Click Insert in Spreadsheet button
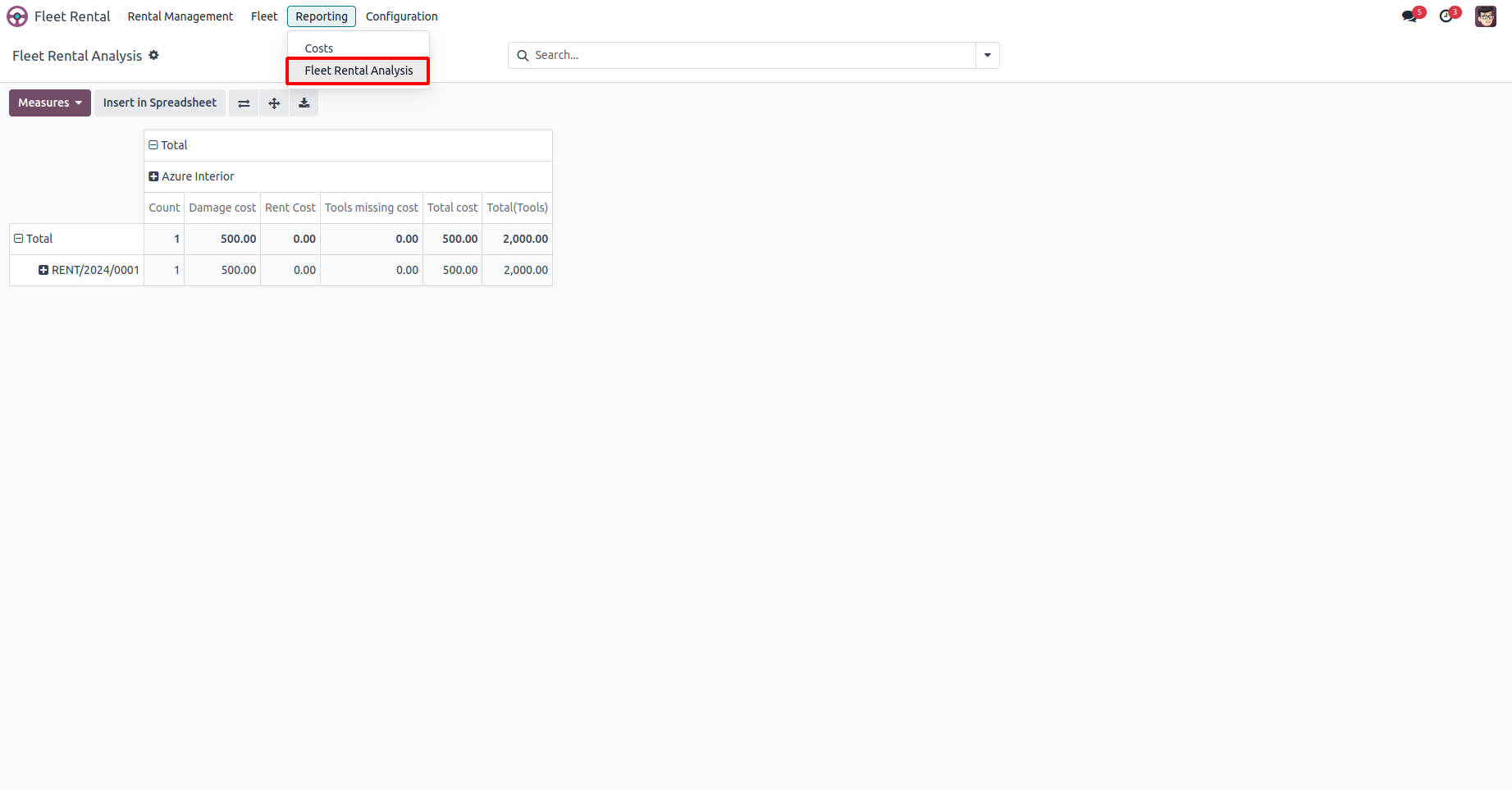The height and width of the screenshot is (790, 1512). click(x=160, y=103)
